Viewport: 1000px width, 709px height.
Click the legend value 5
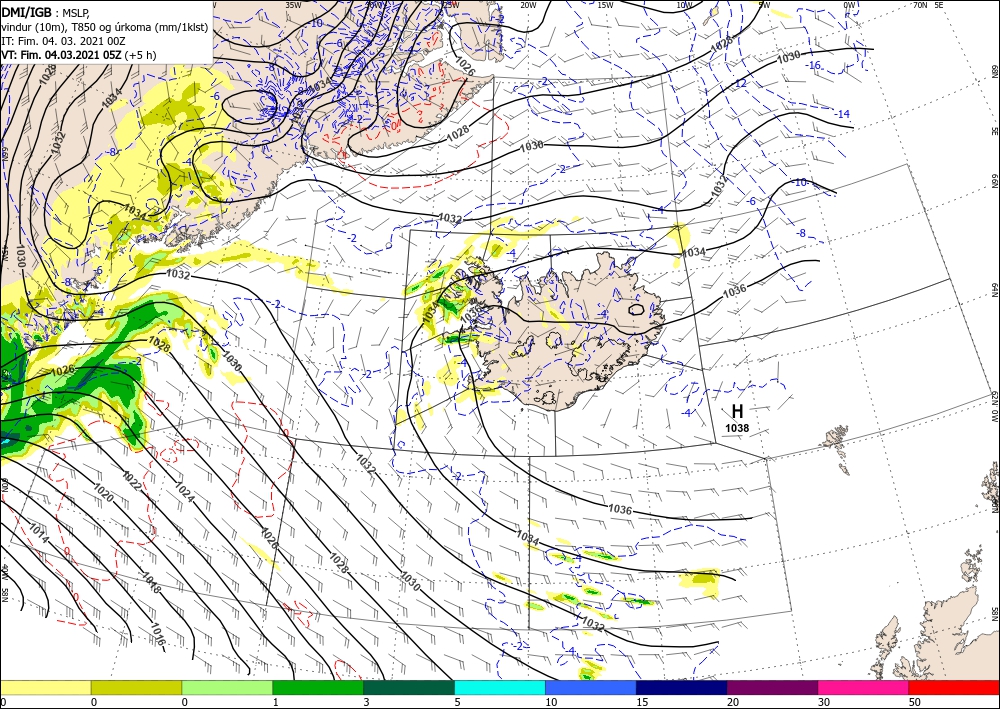click(x=455, y=702)
